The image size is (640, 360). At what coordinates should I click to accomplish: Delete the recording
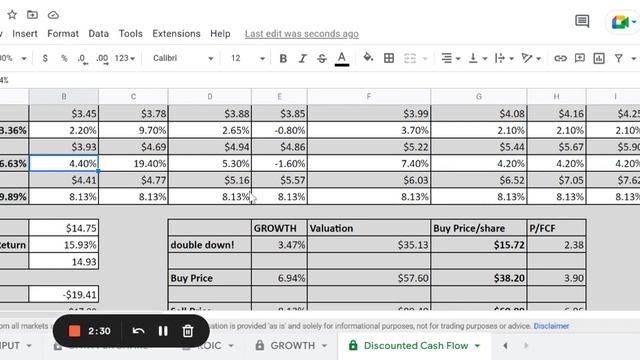pos(188,331)
